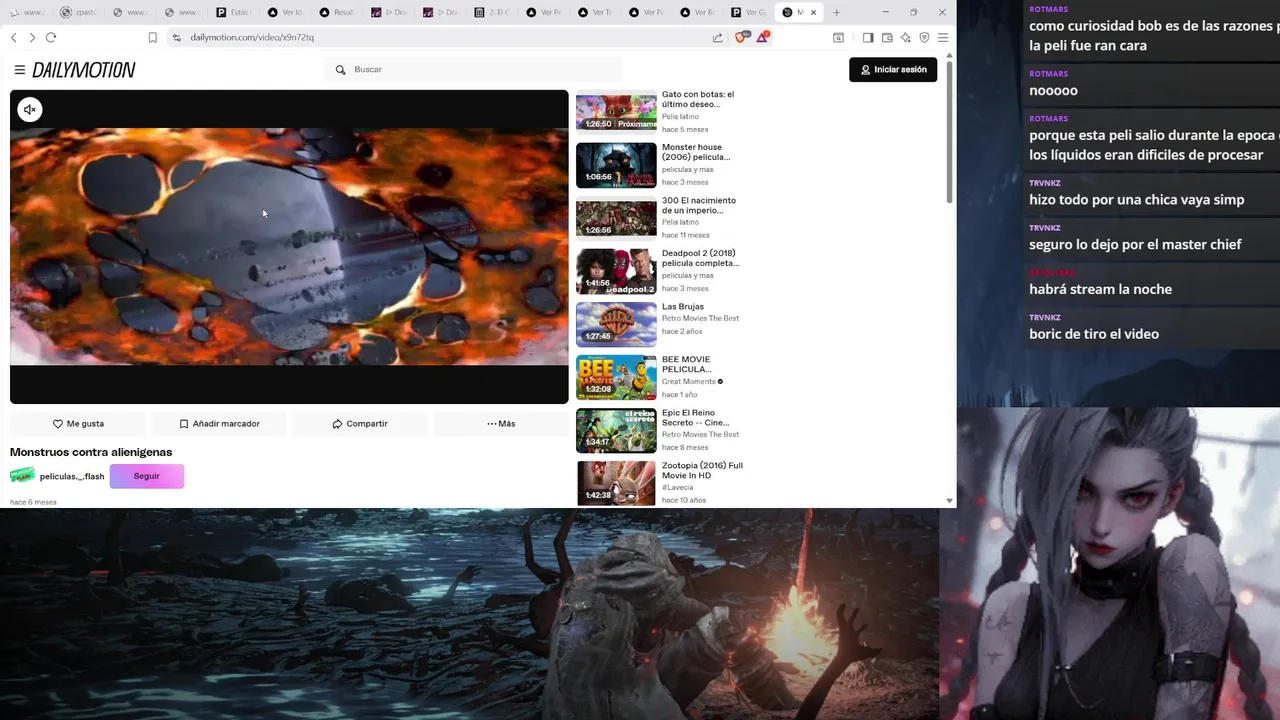Open the Brave Shields lion icon

pos(741,37)
